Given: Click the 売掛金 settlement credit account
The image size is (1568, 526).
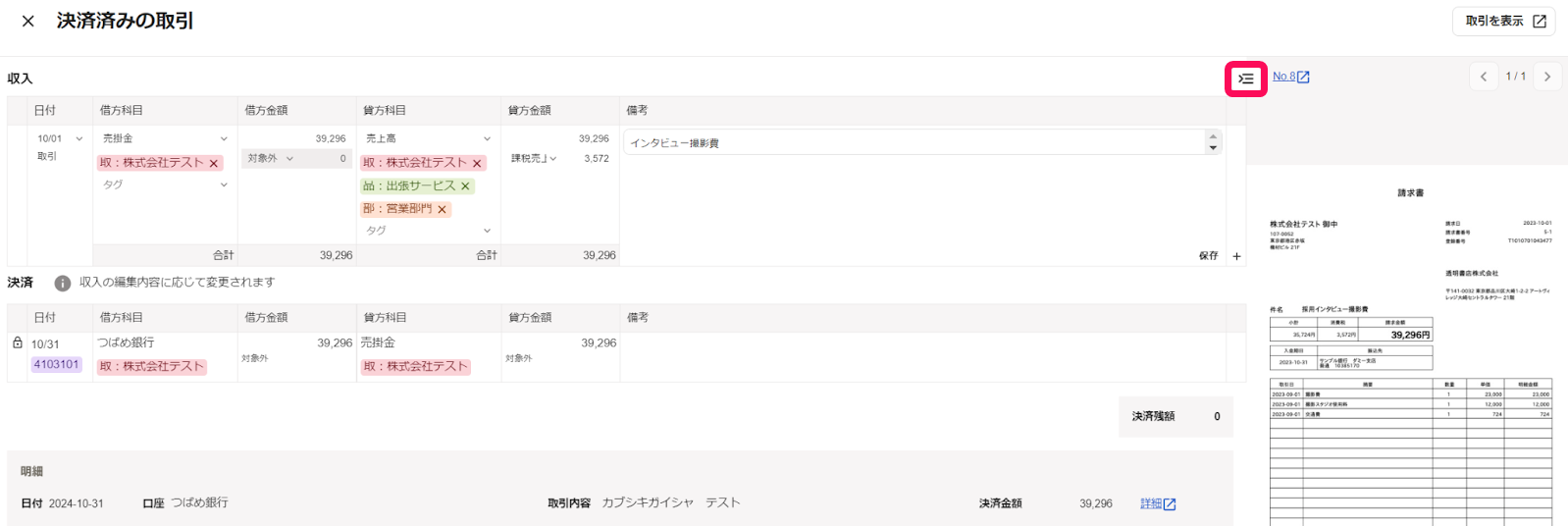Looking at the screenshot, I should pos(378,342).
